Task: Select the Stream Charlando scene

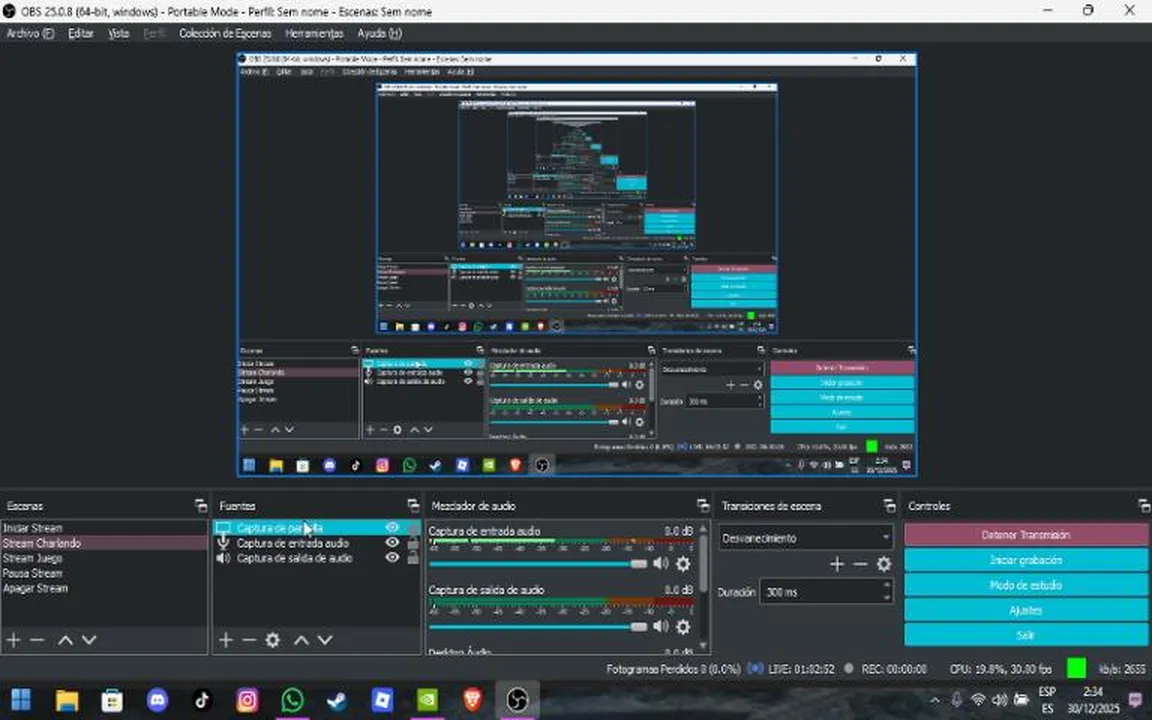Action: click(104, 543)
